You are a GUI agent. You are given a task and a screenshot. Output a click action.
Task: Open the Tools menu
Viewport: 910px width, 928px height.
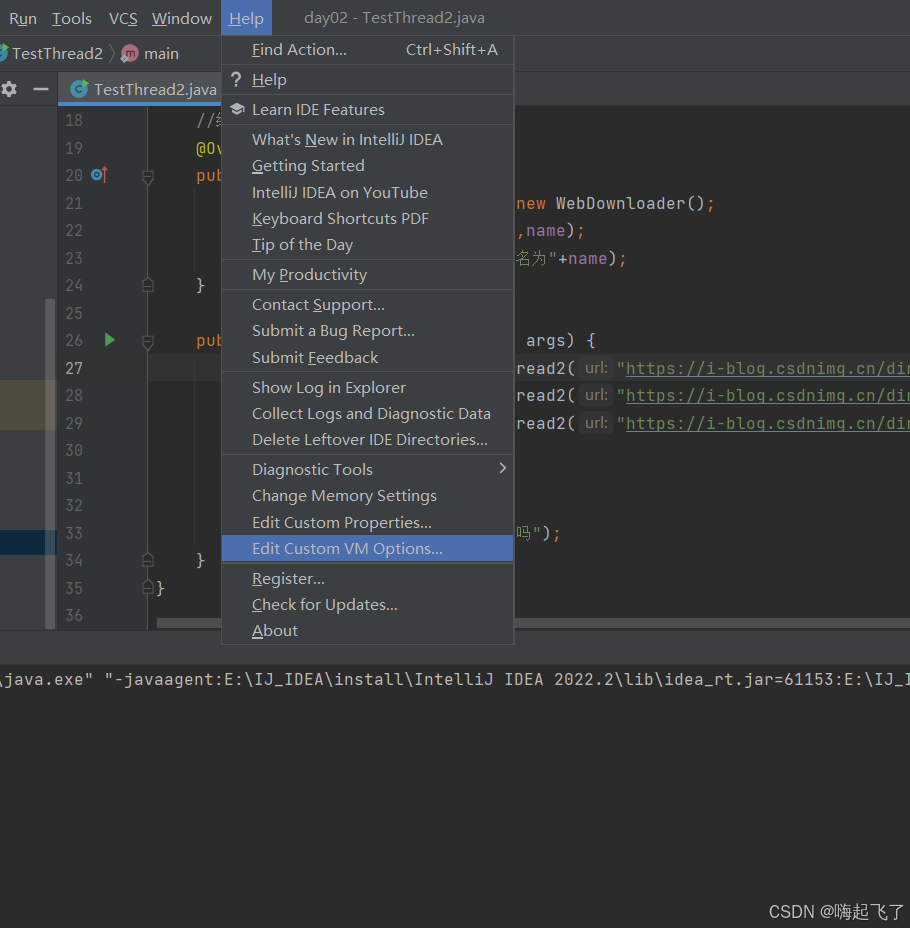(72, 18)
